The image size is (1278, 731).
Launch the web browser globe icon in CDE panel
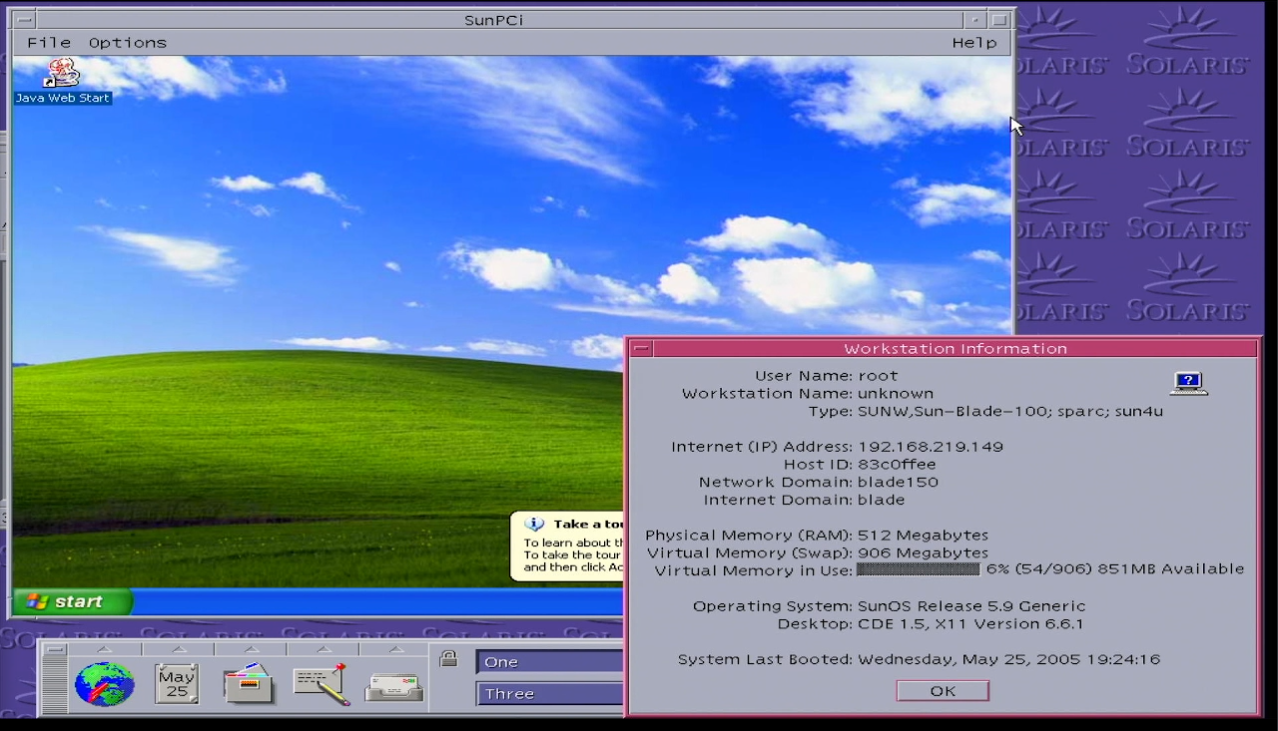coord(104,685)
